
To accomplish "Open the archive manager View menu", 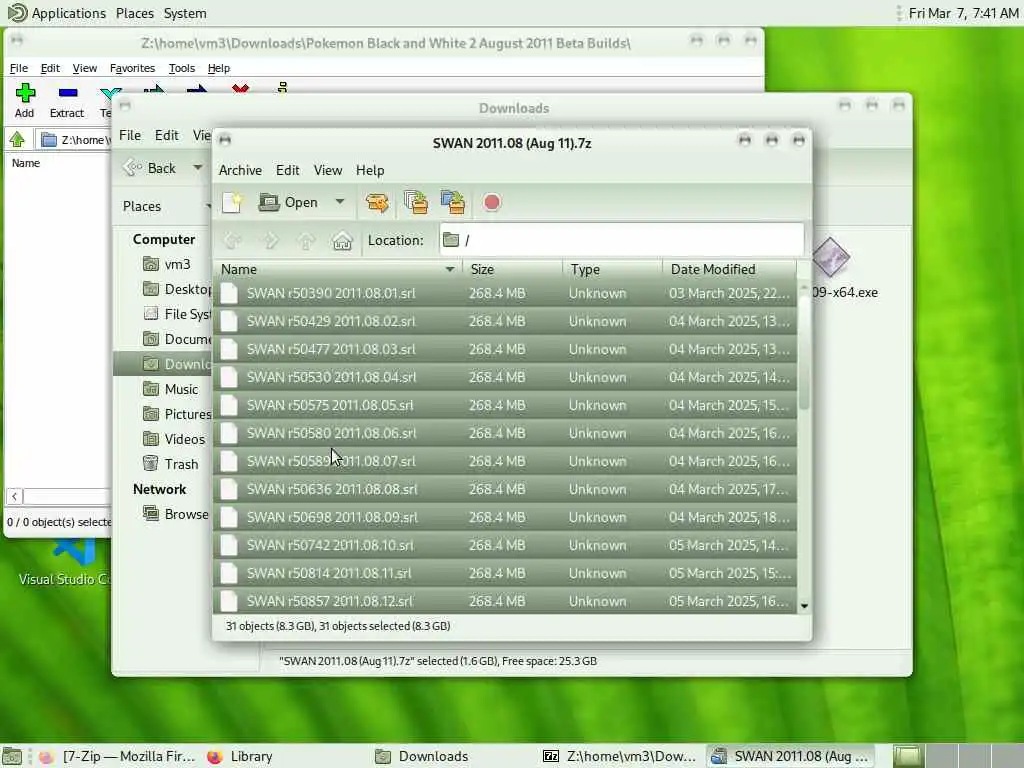I will tap(328, 170).
